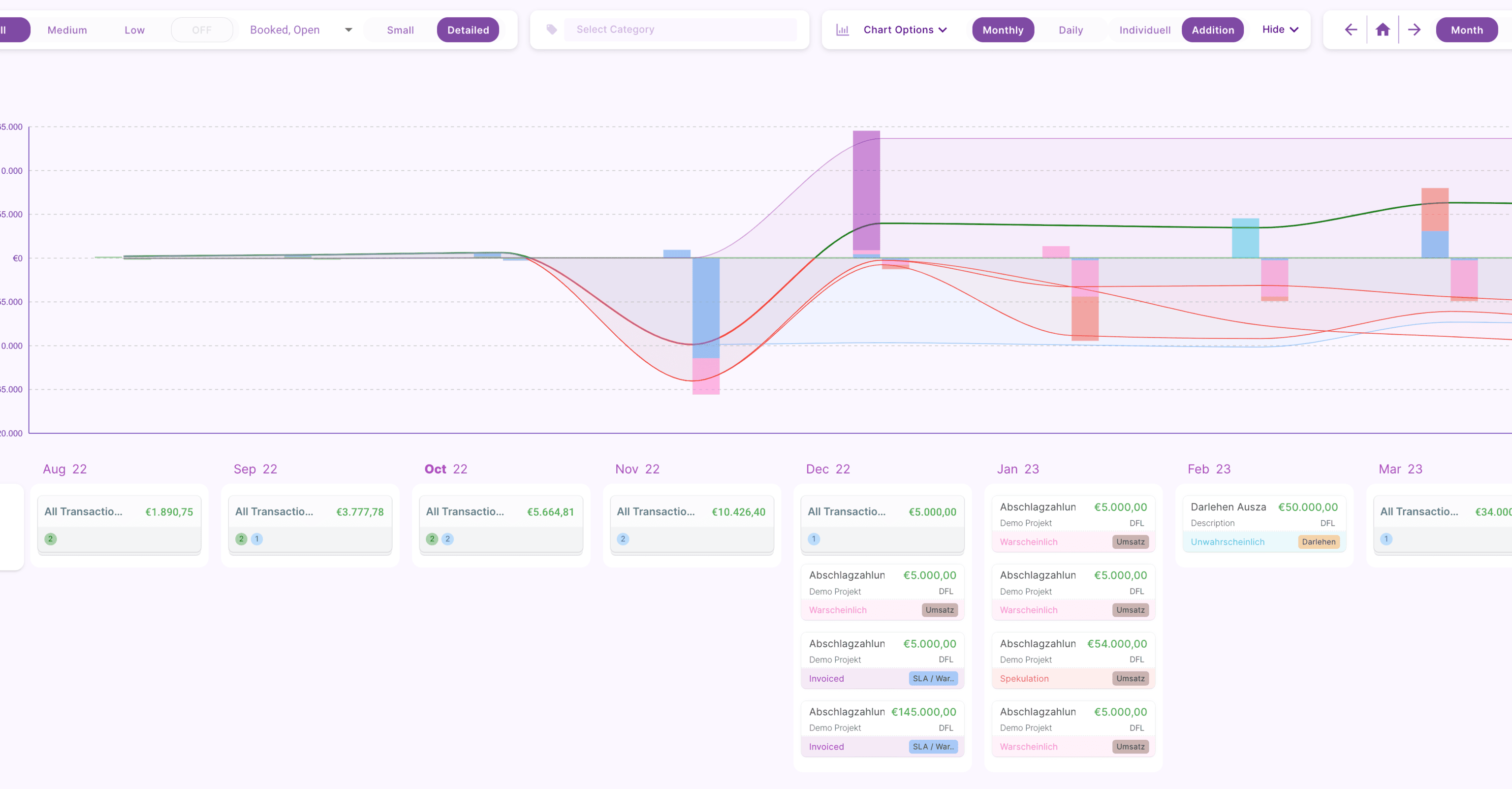Click the tag icon next to Select Category
Image resolution: width=1512 pixels, height=789 pixels.
click(x=551, y=30)
